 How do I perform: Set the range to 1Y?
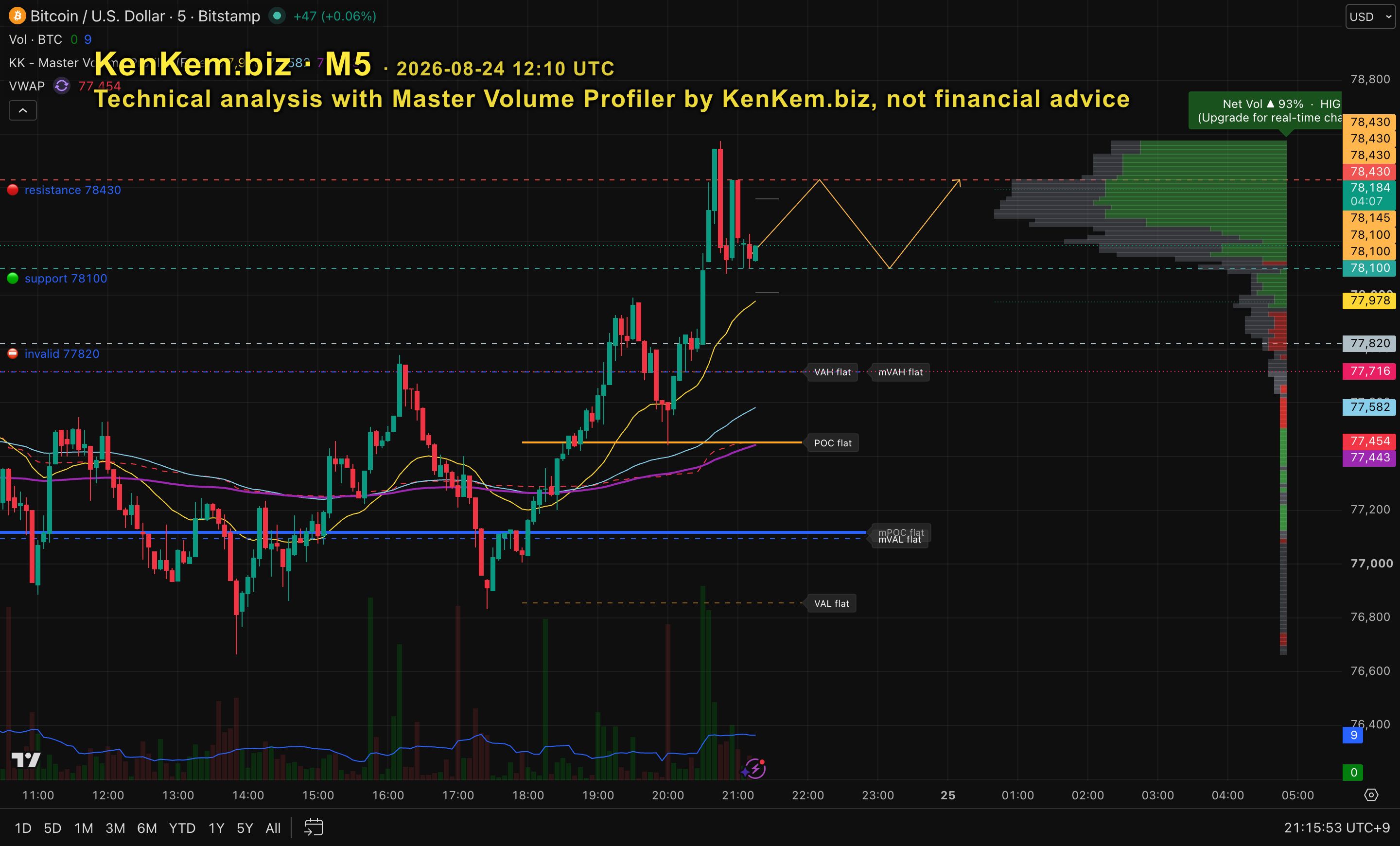tap(216, 828)
